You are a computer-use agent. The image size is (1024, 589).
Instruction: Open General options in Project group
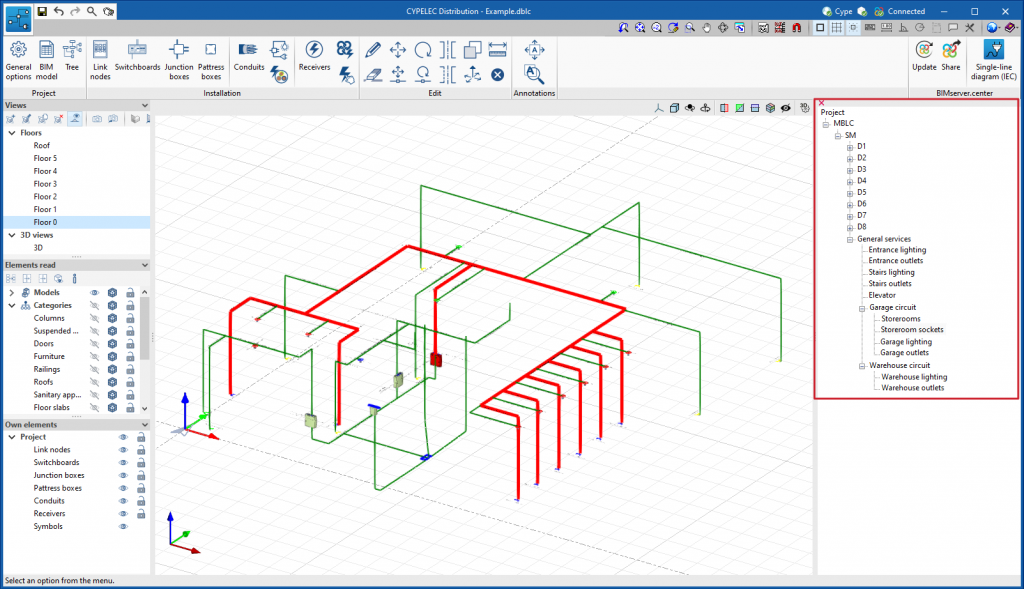pos(18,58)
